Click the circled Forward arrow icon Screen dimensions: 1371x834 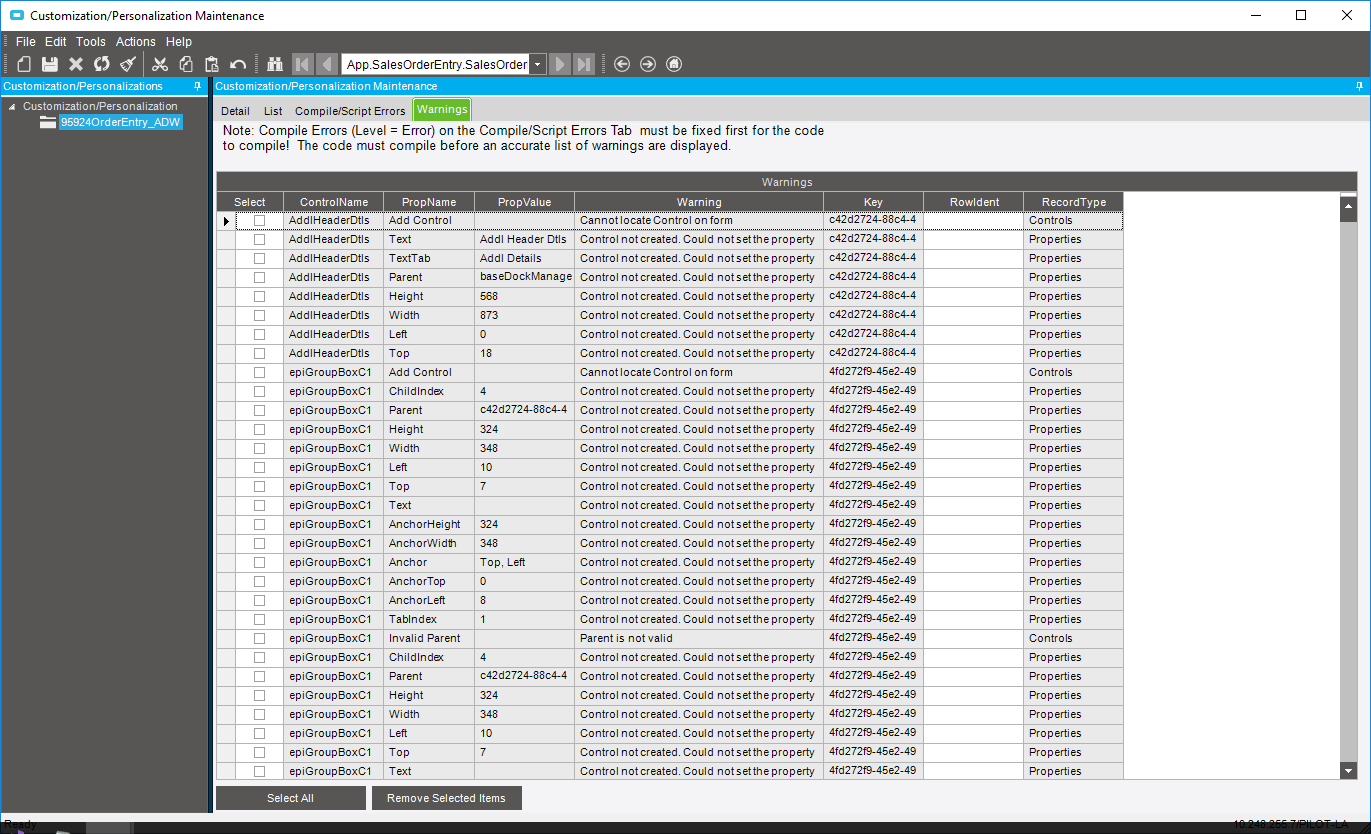[648, 64]
